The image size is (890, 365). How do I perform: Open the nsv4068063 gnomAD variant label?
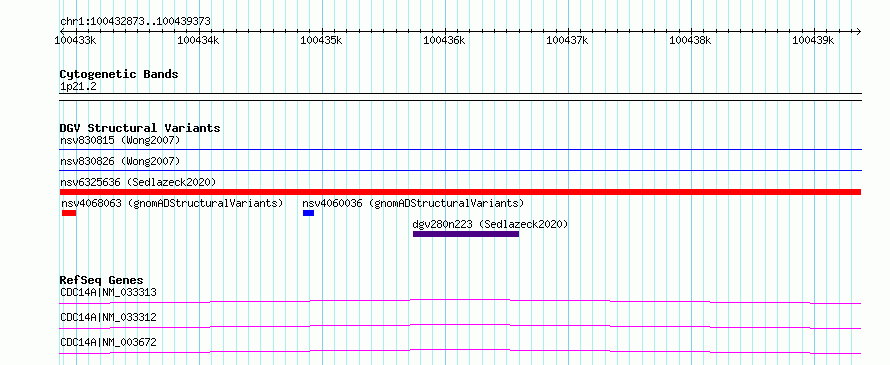pyautogui.click(x=171, y=203)
